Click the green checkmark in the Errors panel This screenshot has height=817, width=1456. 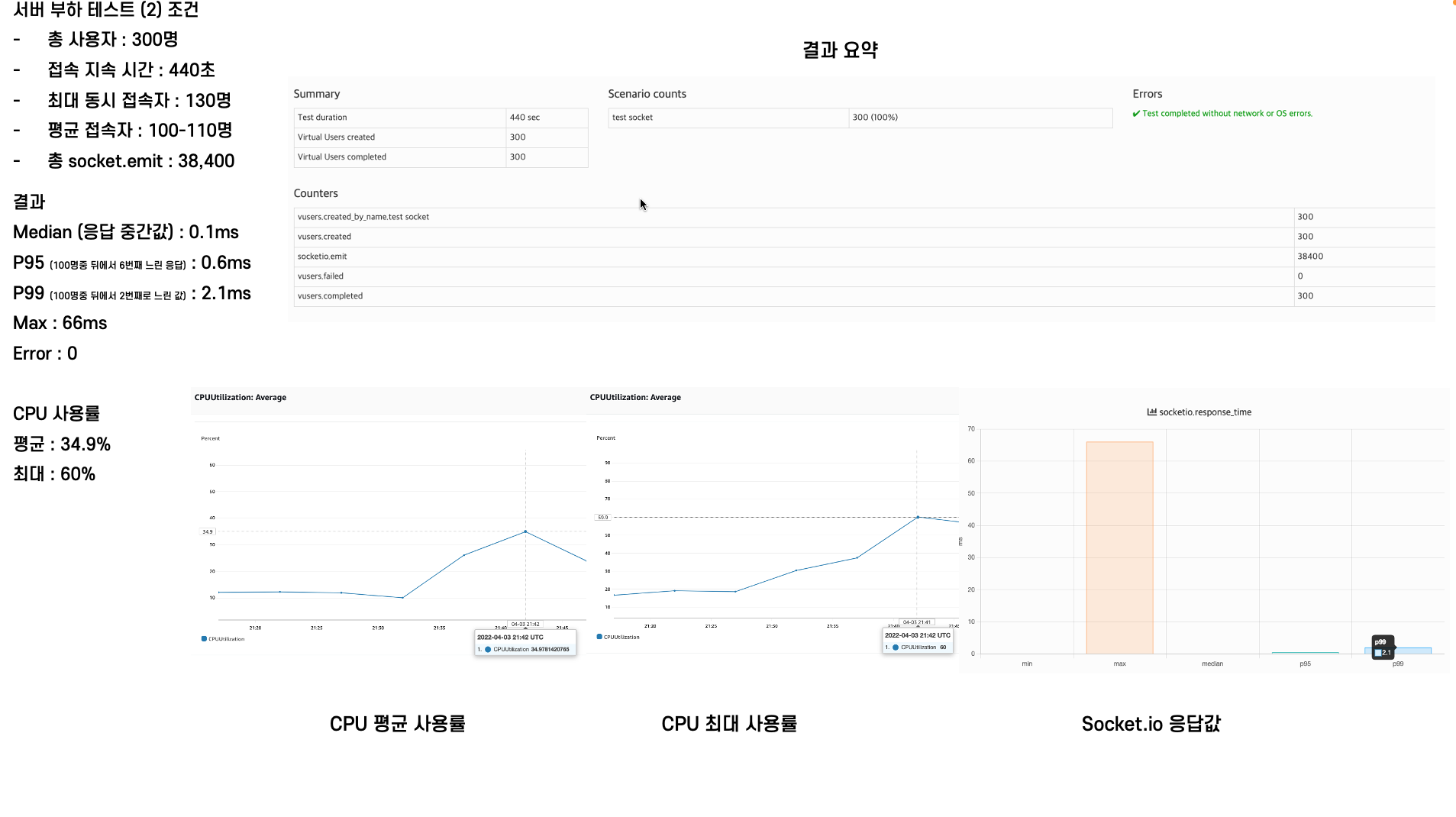1137,113
